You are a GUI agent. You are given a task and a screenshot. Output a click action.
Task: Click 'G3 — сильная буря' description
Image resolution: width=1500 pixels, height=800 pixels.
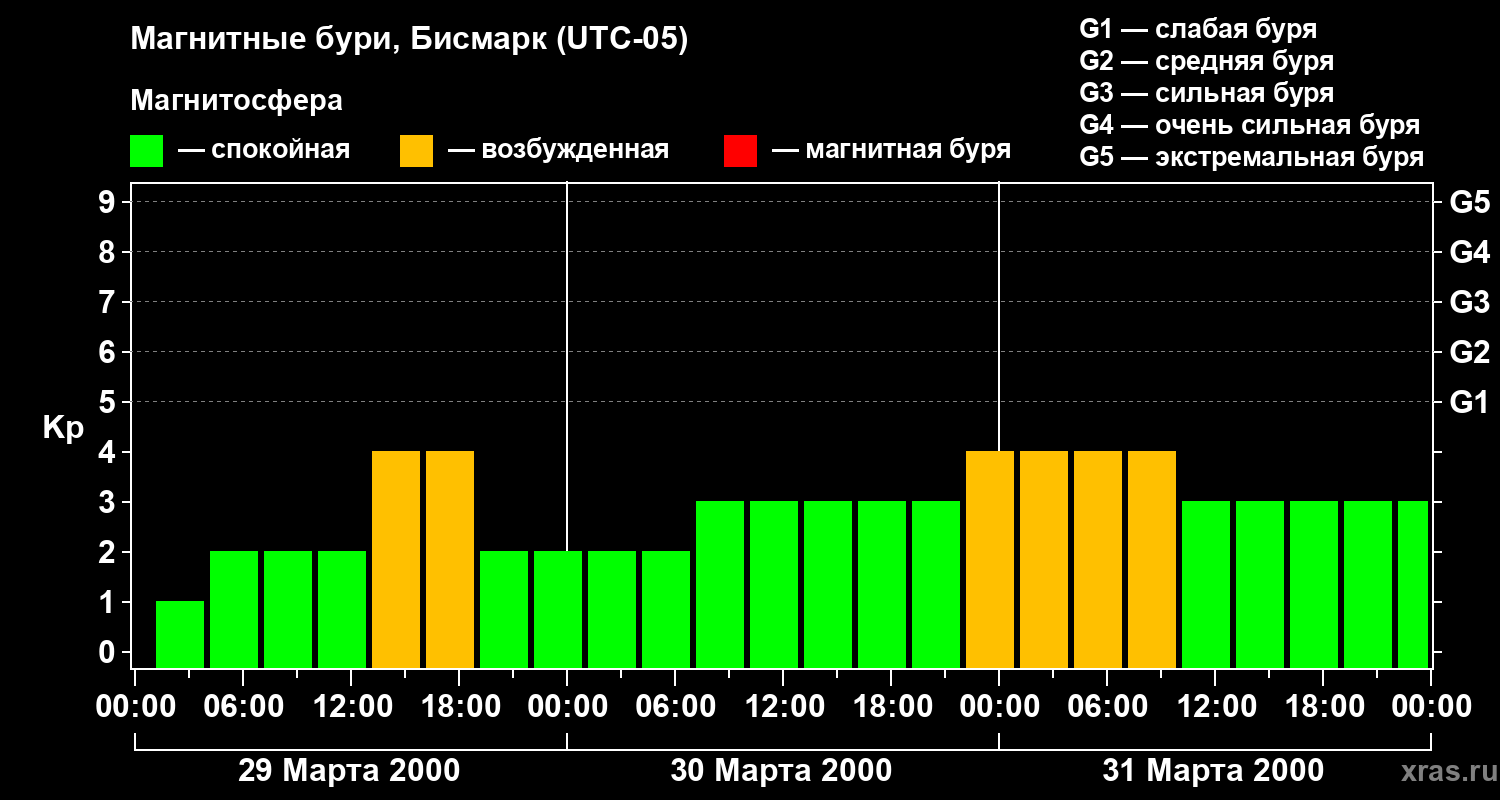[x=1207, y=93]
